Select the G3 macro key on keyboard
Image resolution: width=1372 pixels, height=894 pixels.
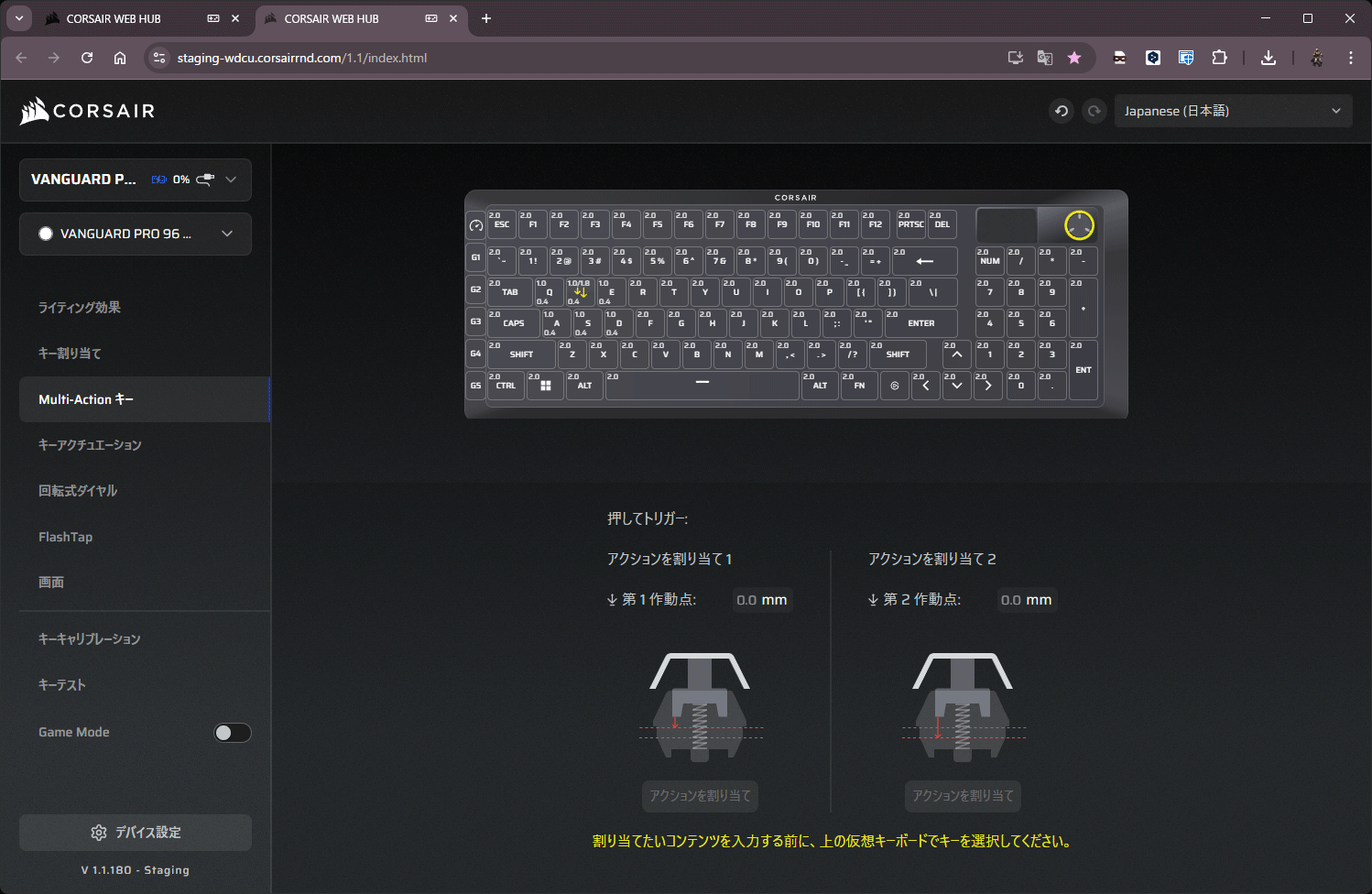point(475,322)
